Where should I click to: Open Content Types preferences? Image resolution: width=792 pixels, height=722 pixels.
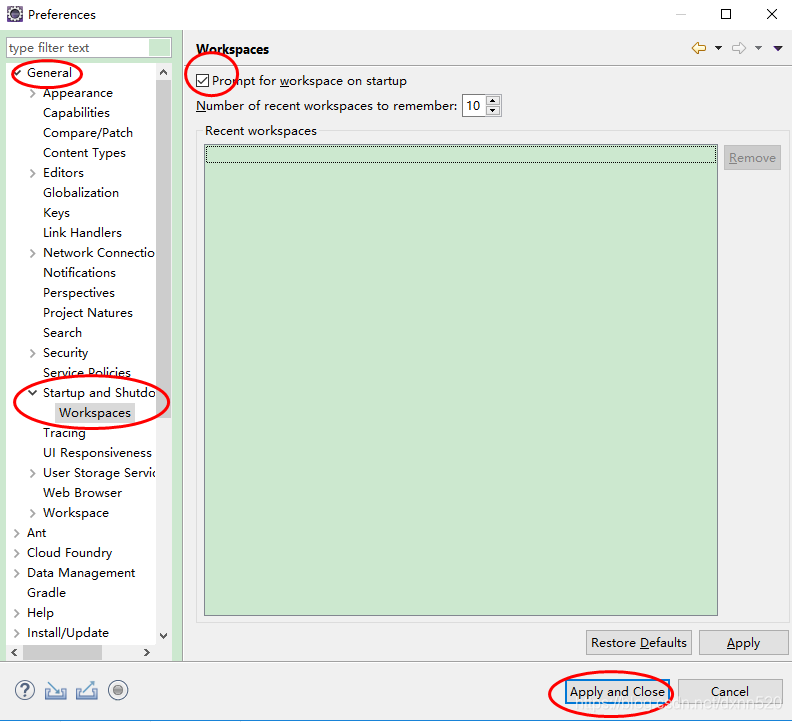[x=84, y=153]
